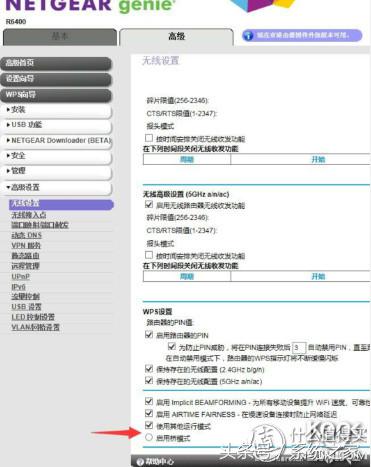Open the 静态路由 link
The width and height of the screenshot is (371, 467).
25,256
